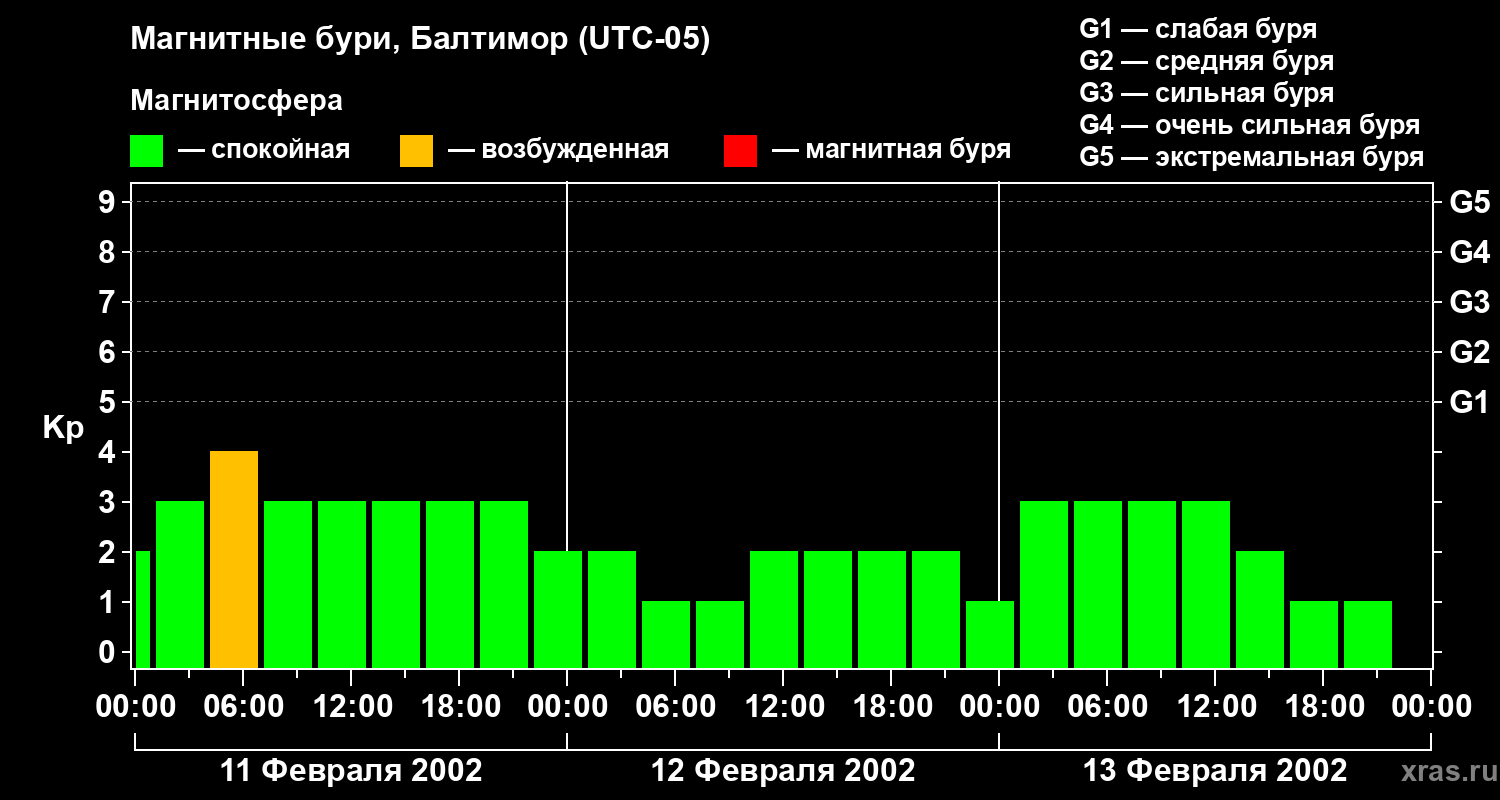Click the '13 Февраля 2002' date label
The height and width of the screenshot is (800, 1500).
click(1215, 771)
